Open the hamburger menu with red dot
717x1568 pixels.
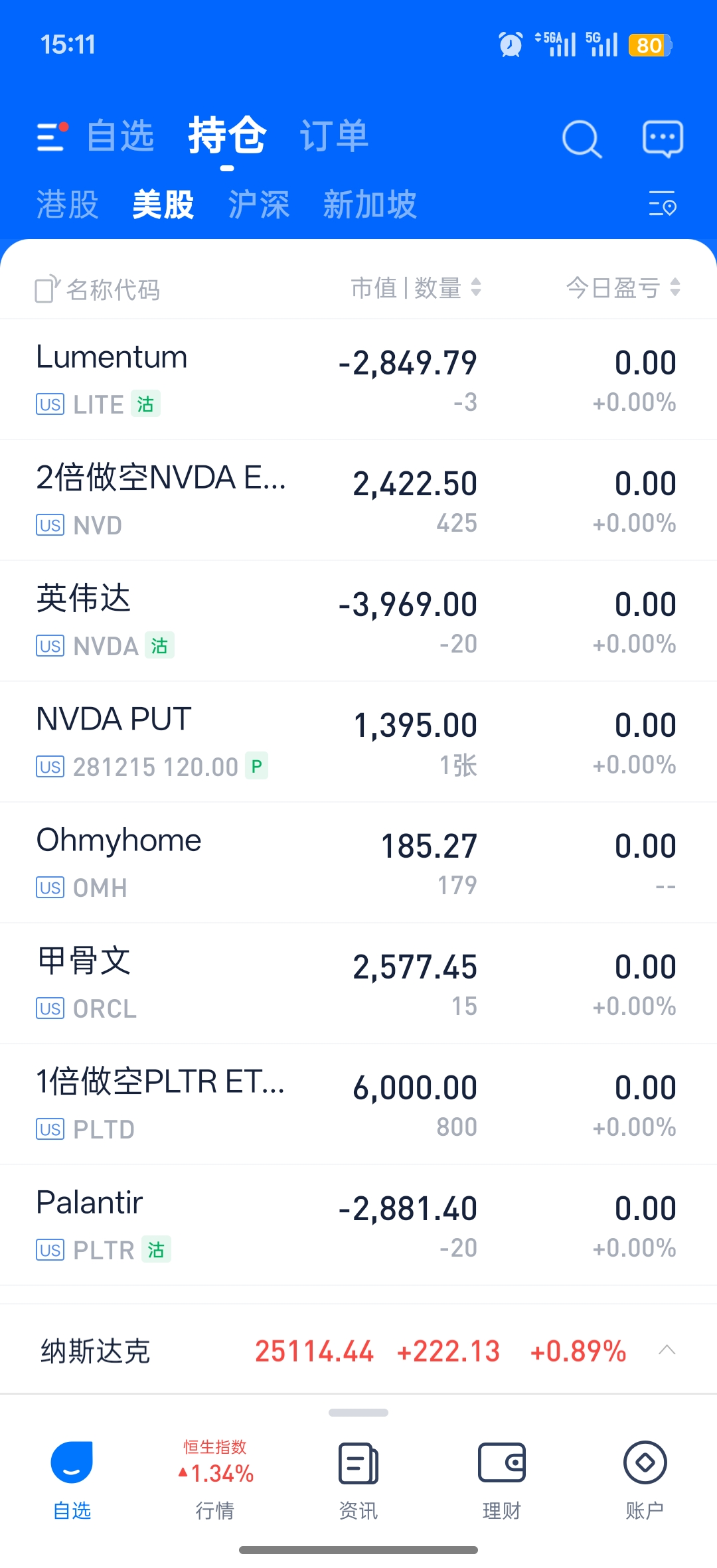[52, 137]
